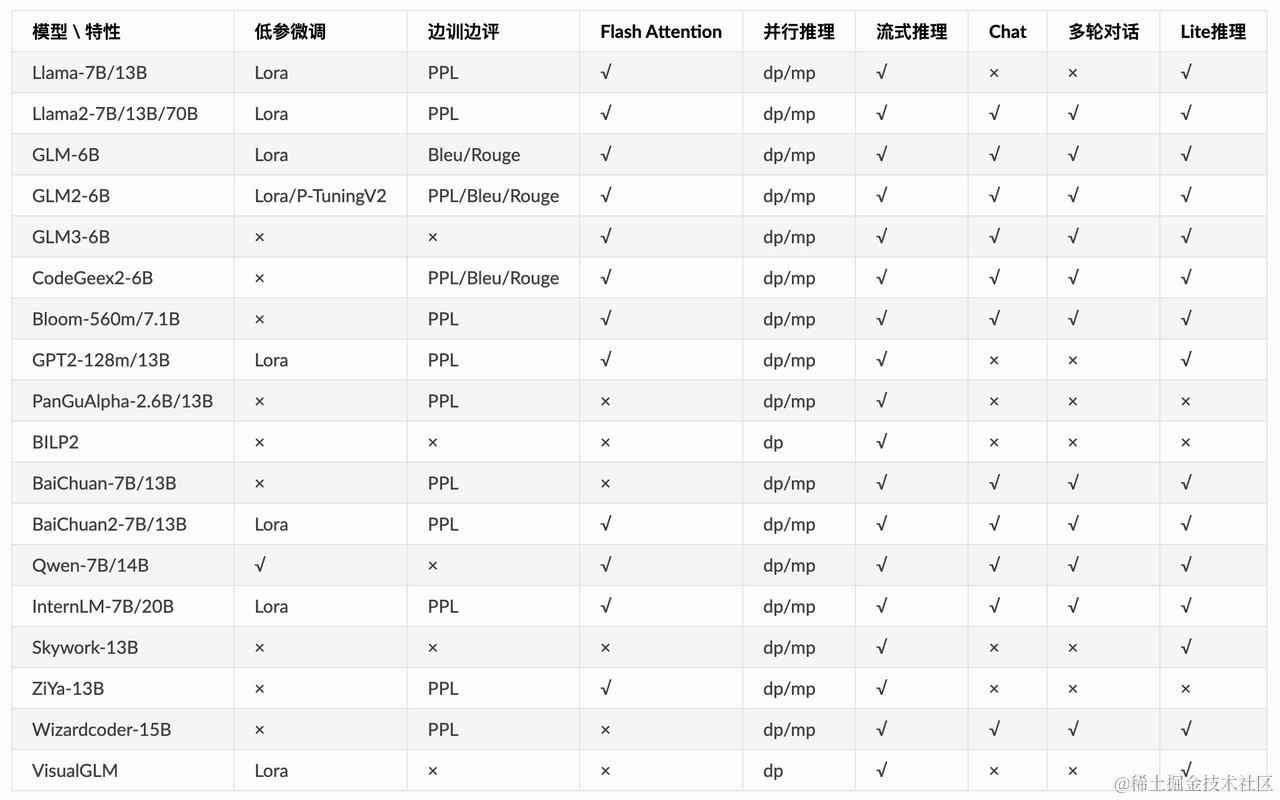
Task: Select the "Flash Attention" column header
Action: pyautogui.click(x=661, y=32)
